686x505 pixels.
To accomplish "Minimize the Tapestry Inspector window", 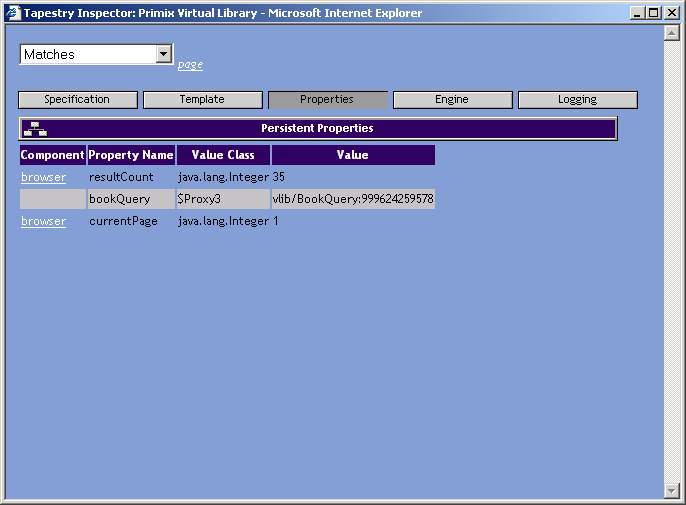I will tap(637, 13).
